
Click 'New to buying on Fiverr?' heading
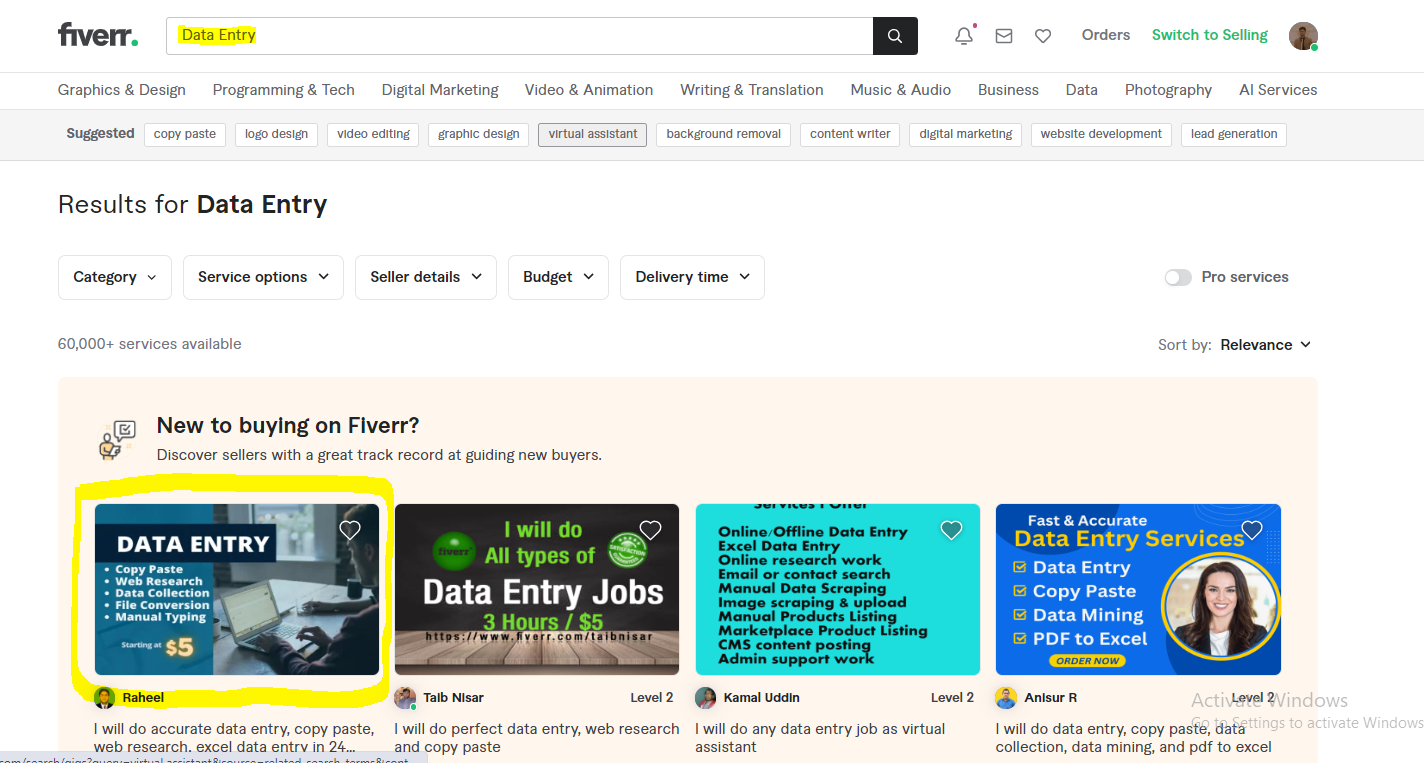[x=288, y=426]
